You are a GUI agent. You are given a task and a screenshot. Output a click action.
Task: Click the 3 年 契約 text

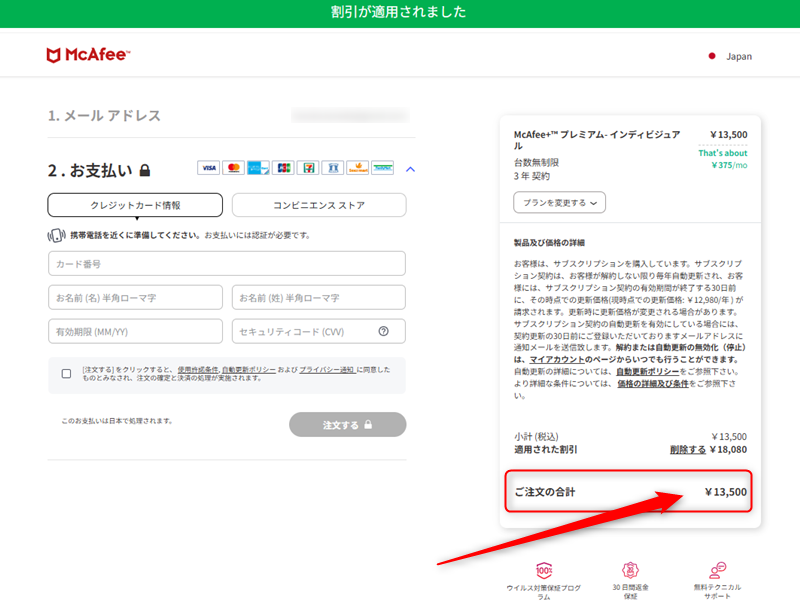(x=532, y=176)
